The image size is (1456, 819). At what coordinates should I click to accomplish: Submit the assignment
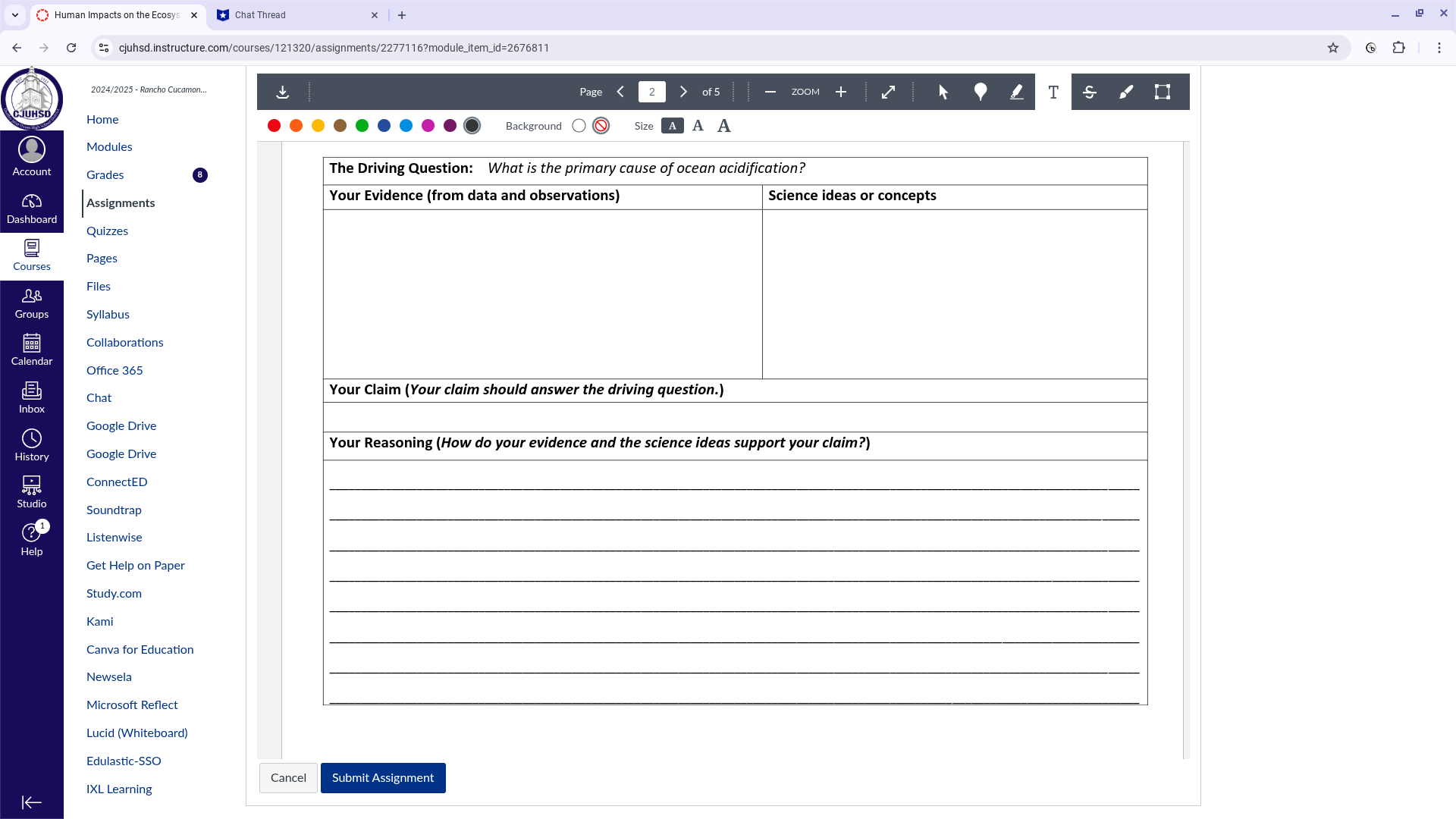pyautogui.click(x=383, y=777)
